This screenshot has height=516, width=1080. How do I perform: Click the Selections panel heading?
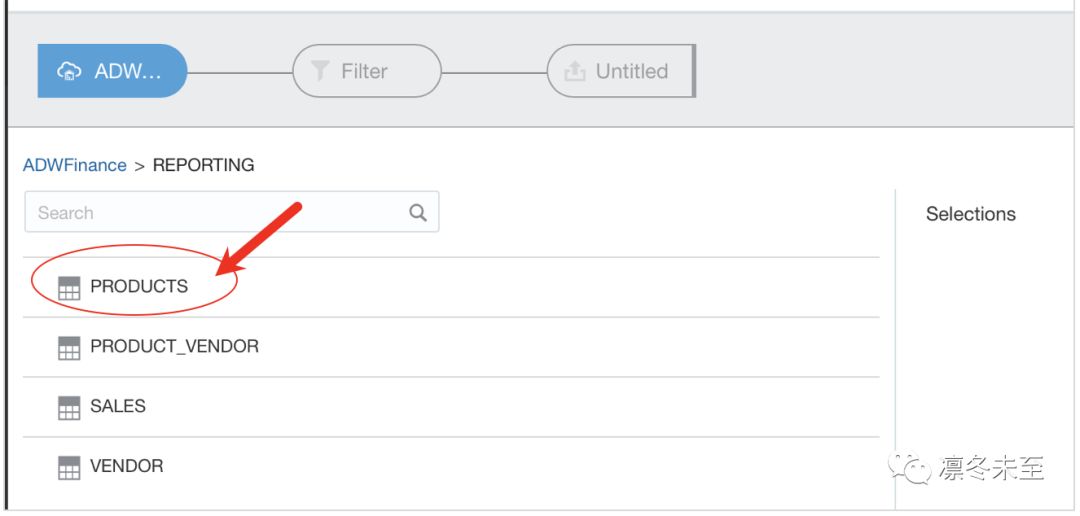[970, 214]
